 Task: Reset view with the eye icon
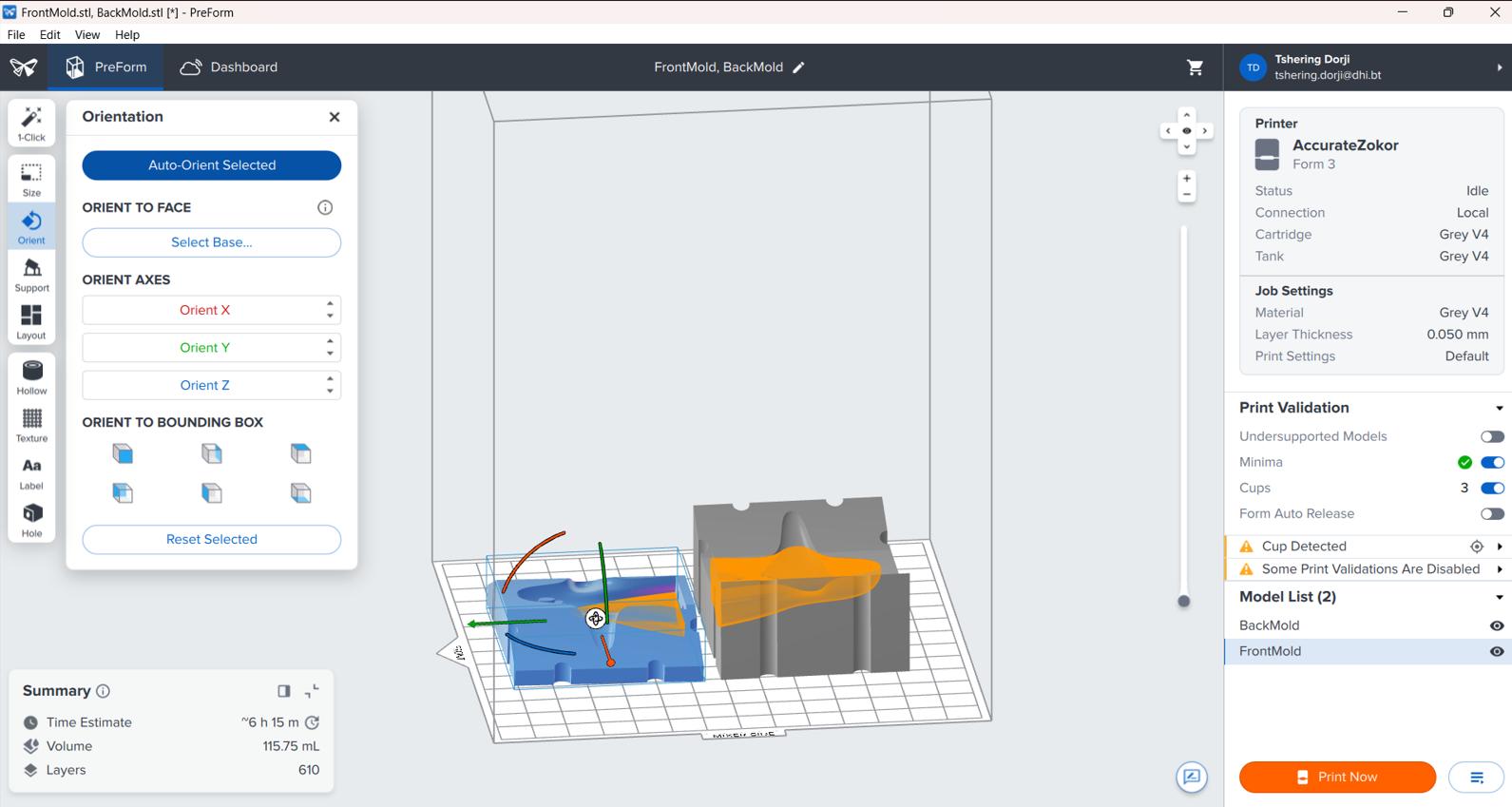(x=1186, y=131)
